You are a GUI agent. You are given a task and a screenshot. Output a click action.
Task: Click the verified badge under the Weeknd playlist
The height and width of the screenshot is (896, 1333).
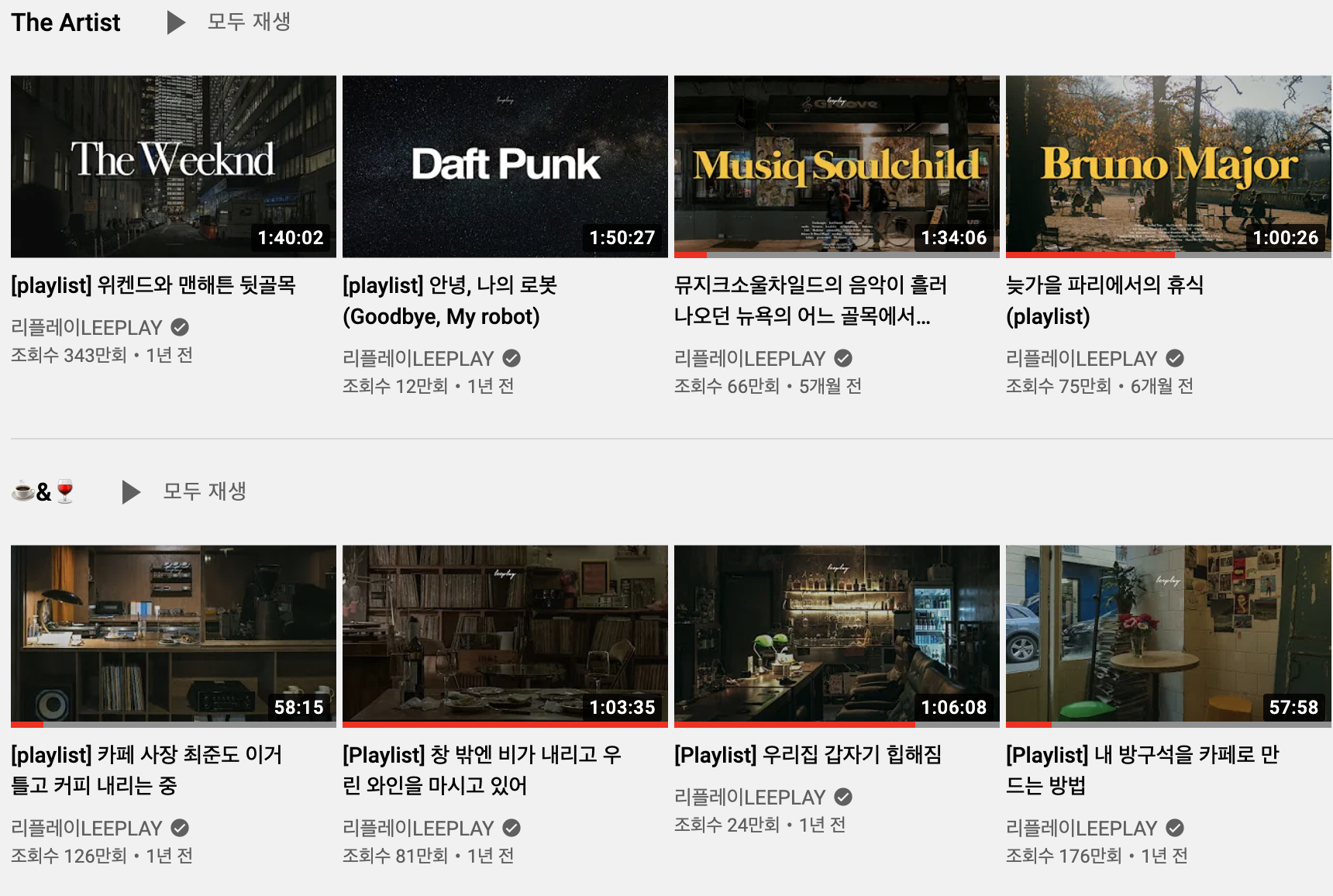click(x=180, y=327)
